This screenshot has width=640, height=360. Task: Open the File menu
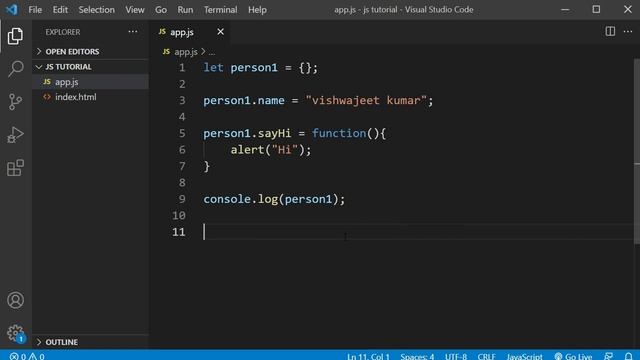[x=35, y=9]
